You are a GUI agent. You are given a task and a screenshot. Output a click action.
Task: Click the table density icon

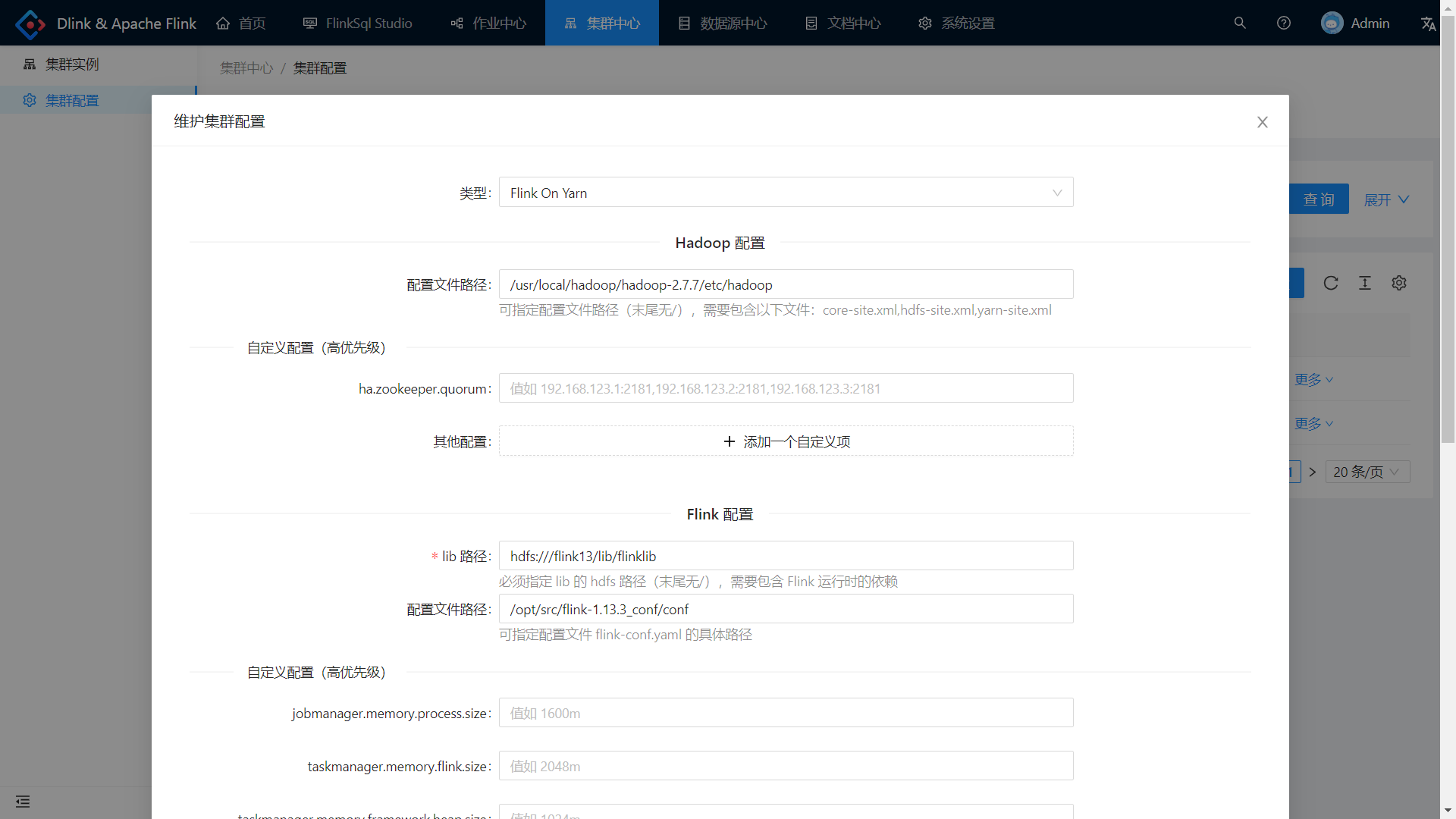point(1365,283)
